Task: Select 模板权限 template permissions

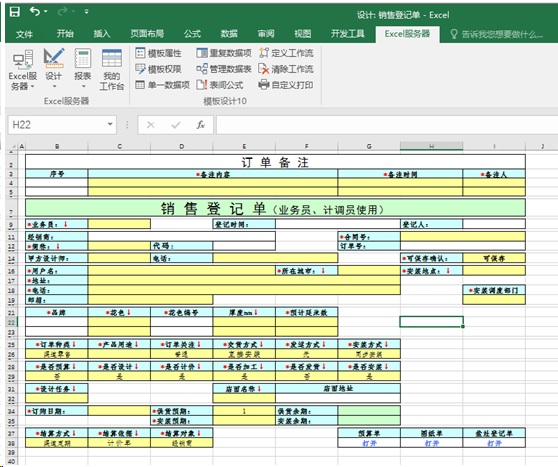Action: point(158,69)
